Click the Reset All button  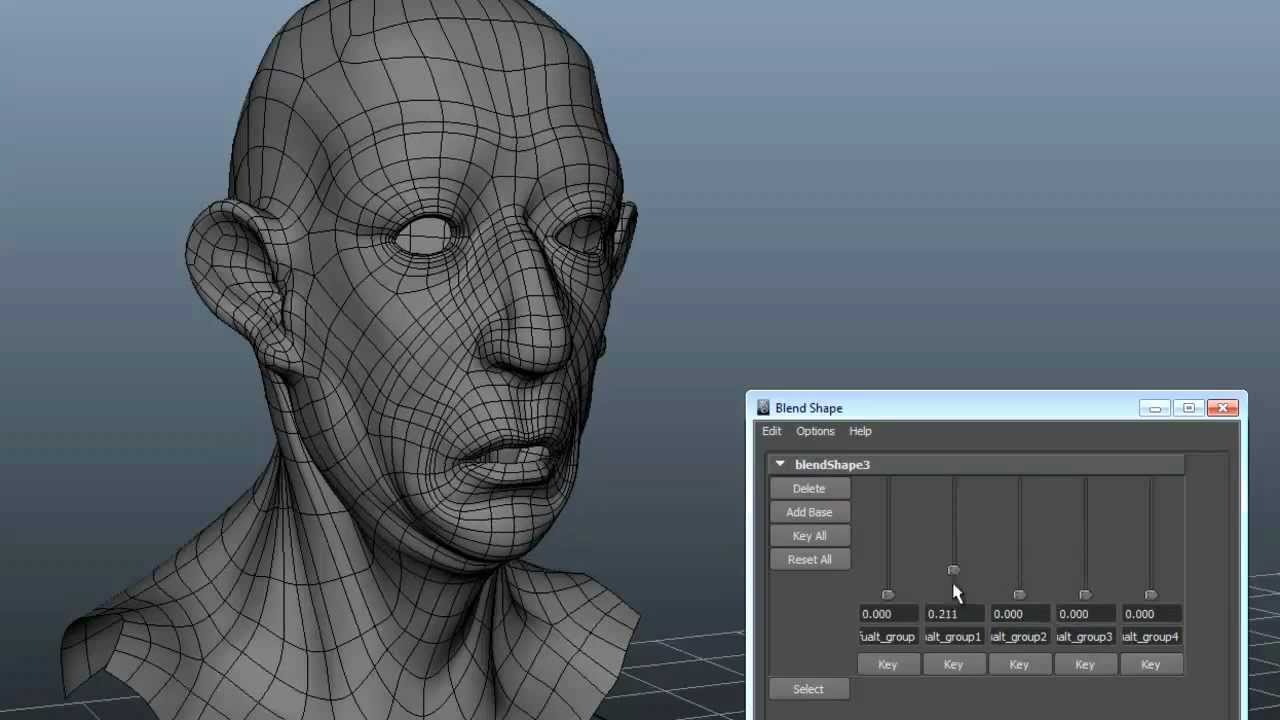click(x=809, y=560)
